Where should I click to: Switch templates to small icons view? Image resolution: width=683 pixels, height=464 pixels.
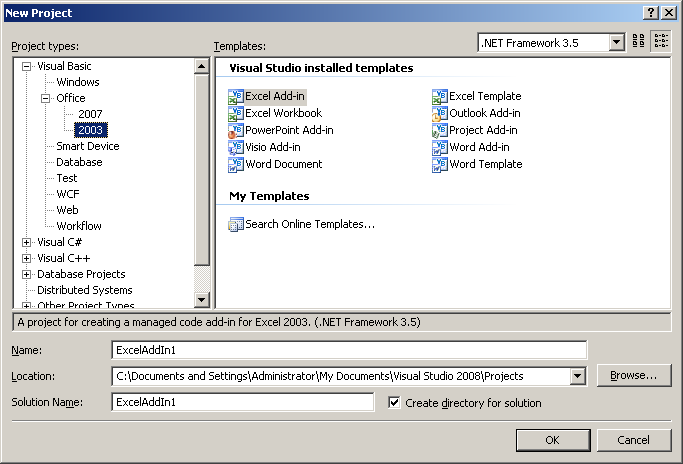click(x=661, y=41)
